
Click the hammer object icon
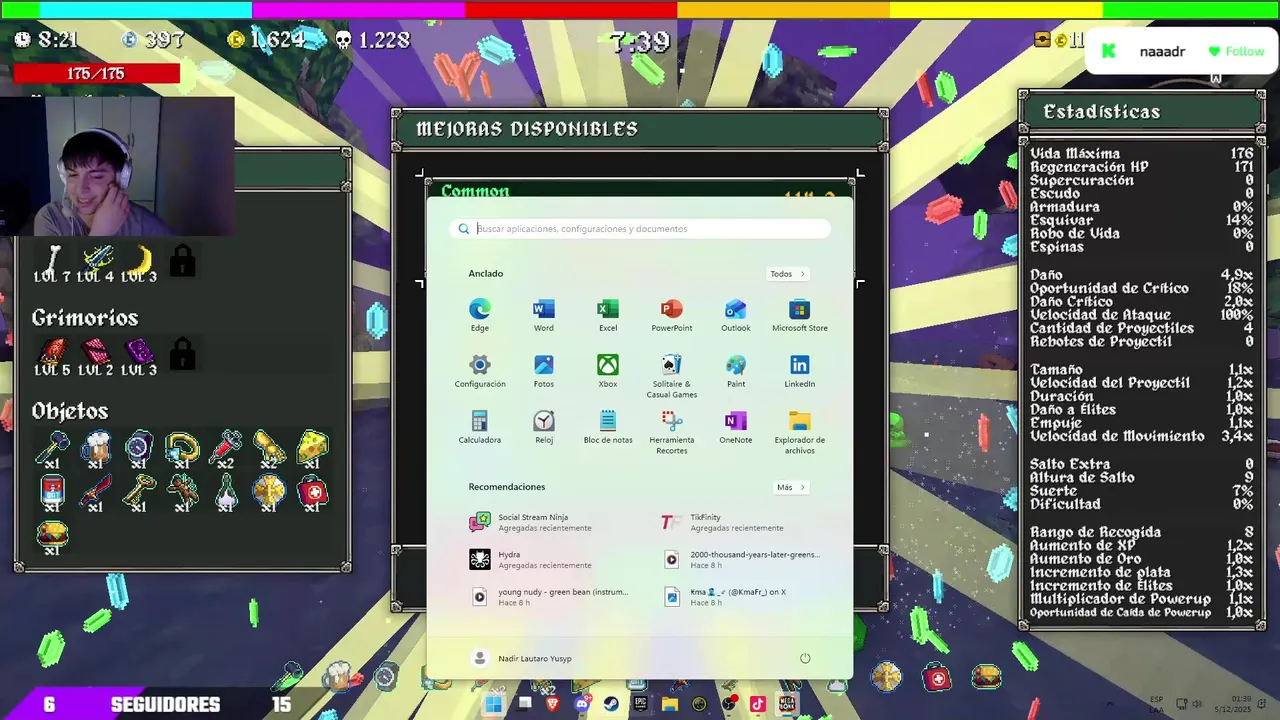point(53,448)
